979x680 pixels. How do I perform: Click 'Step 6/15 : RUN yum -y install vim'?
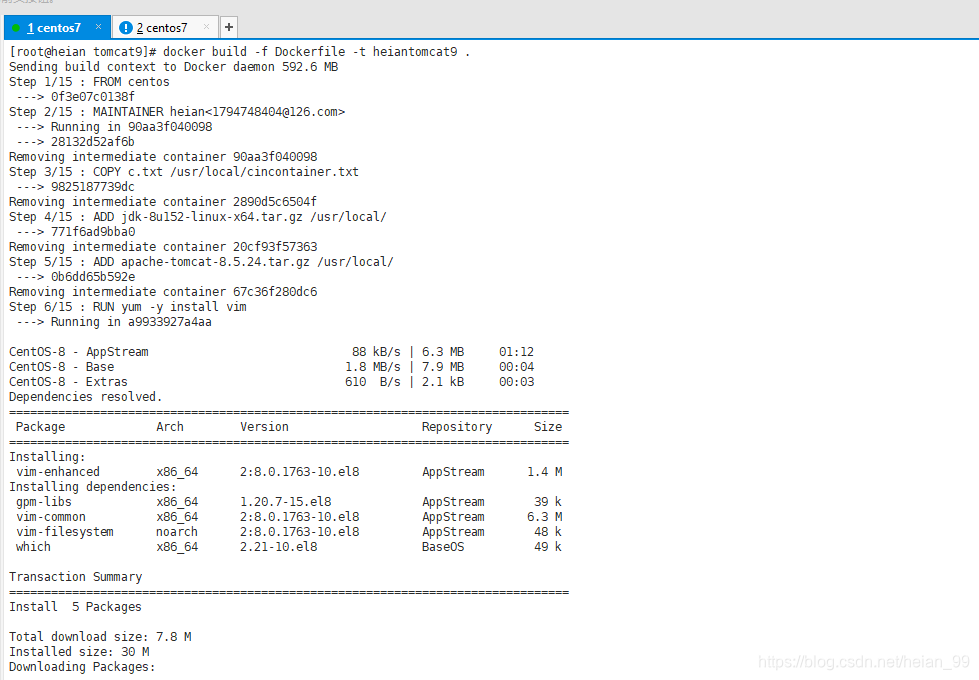tap(127, 307)
